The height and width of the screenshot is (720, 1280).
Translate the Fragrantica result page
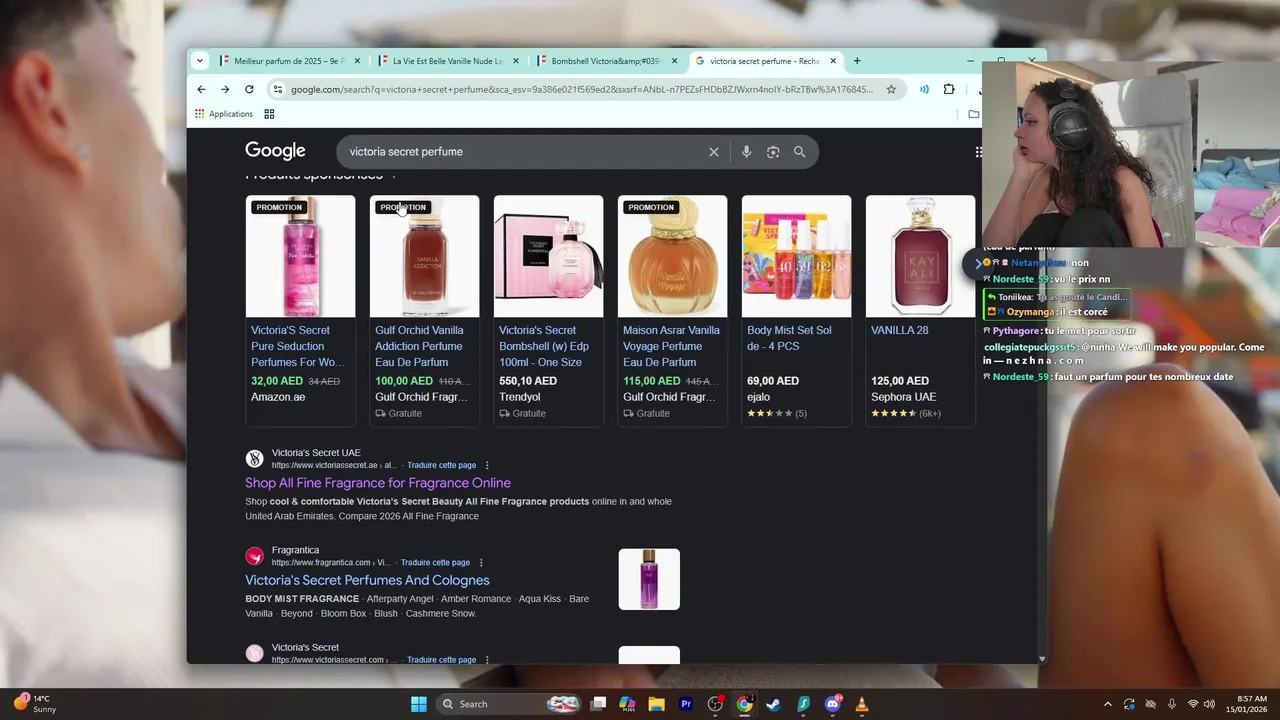coord(435,563)
